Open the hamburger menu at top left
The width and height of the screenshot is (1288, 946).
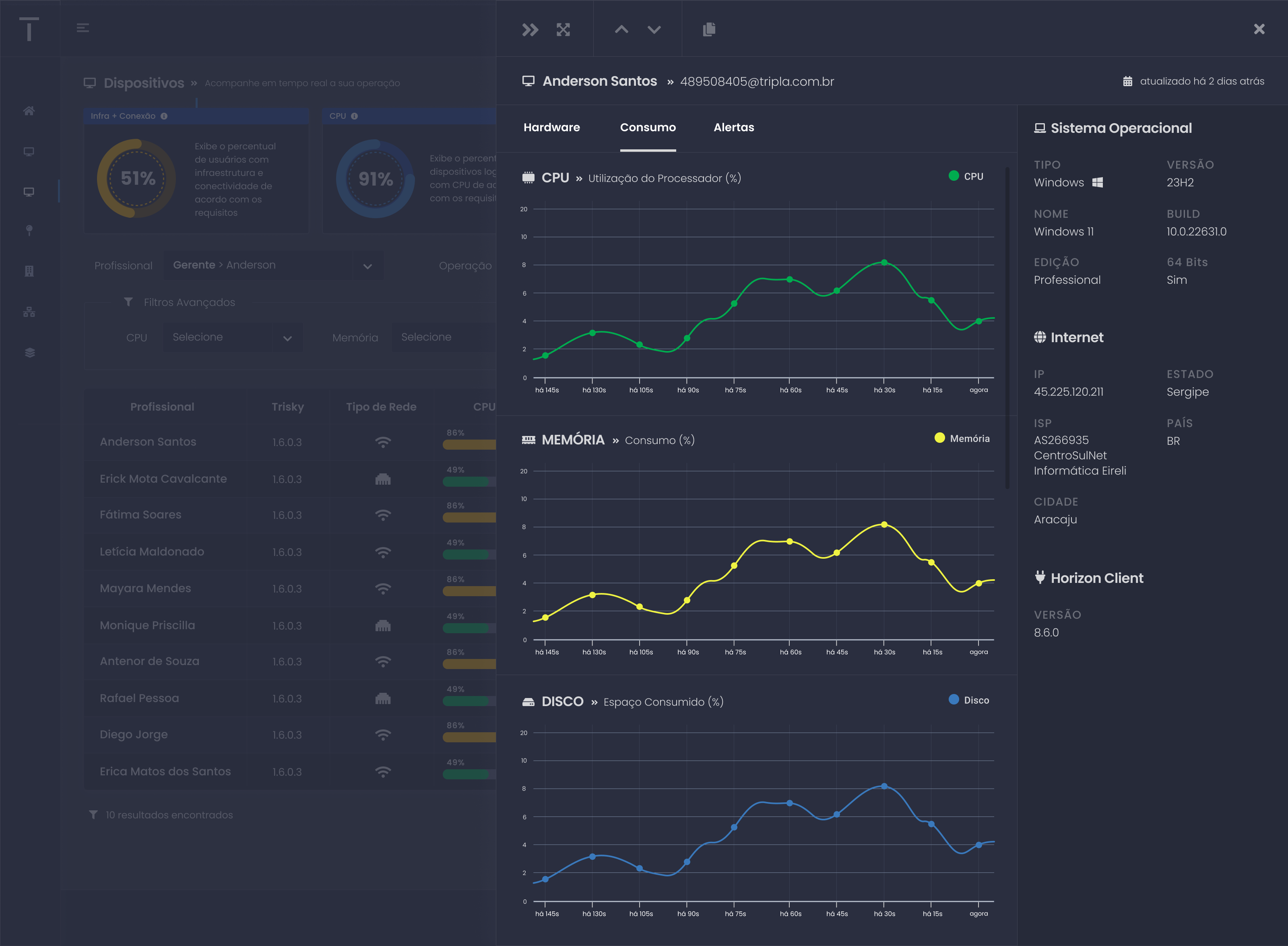[x=83, y=27]
